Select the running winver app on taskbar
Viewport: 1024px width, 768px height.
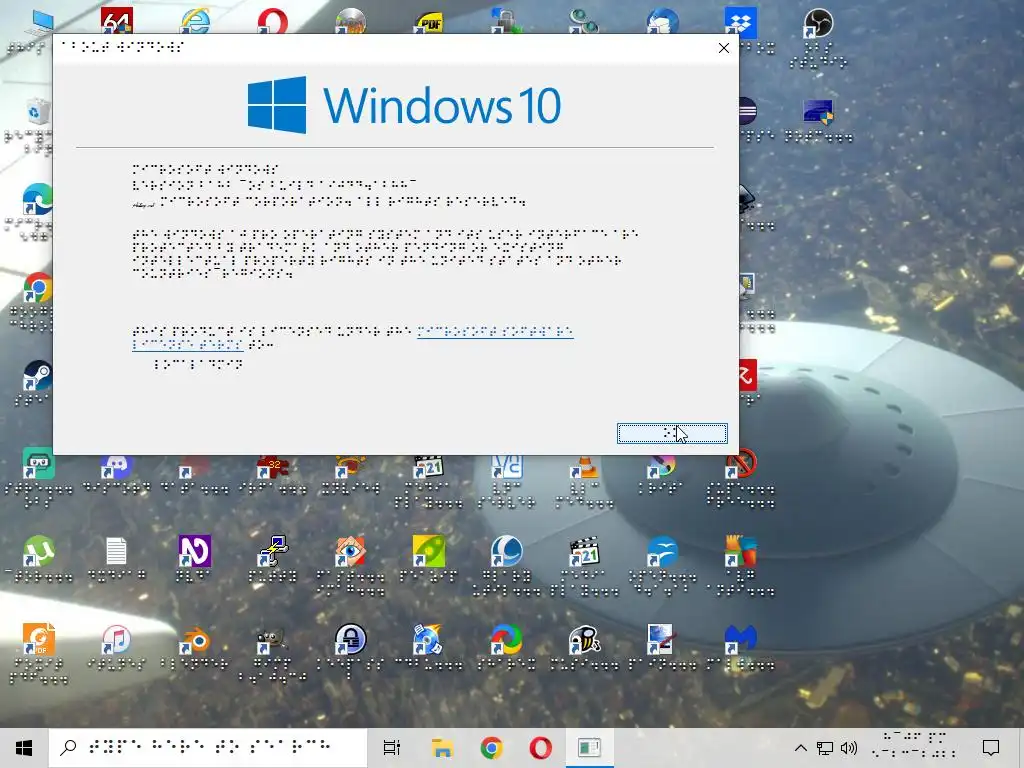click(x=589, y=748)
